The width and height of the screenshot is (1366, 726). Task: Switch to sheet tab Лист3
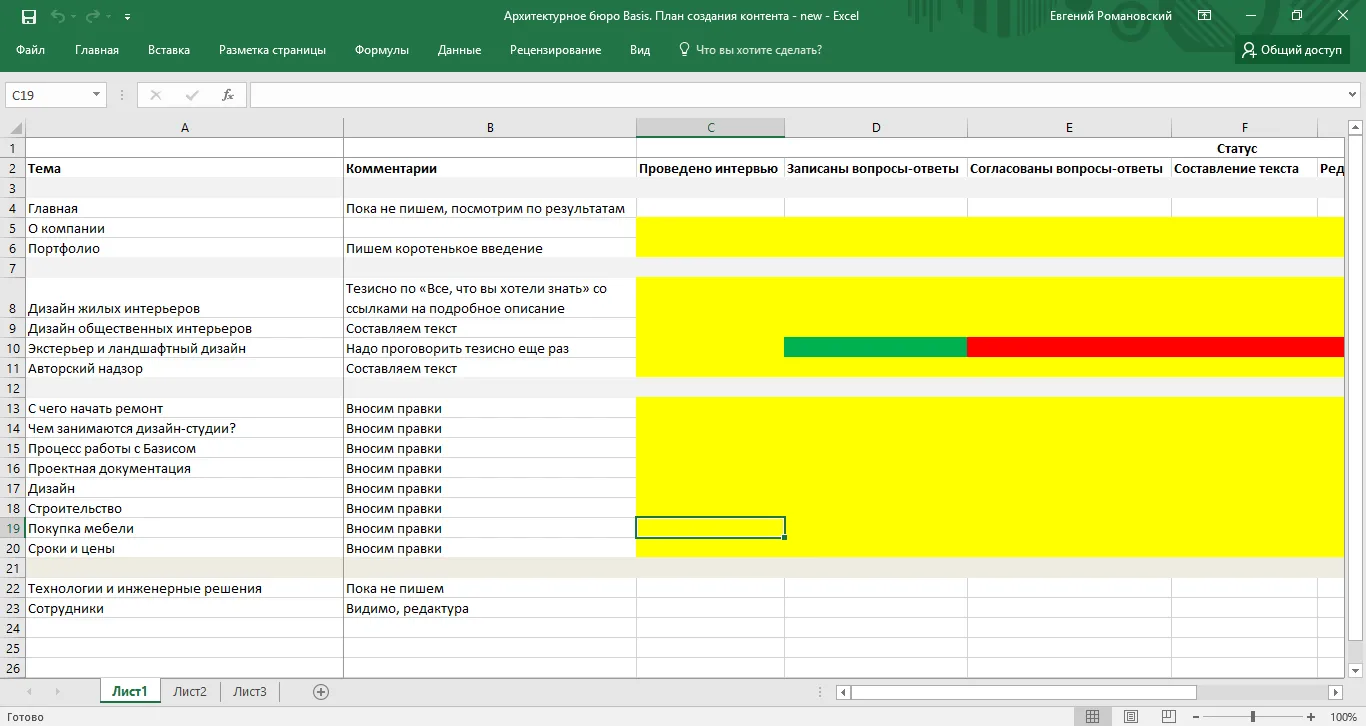(x=250, y=691)
